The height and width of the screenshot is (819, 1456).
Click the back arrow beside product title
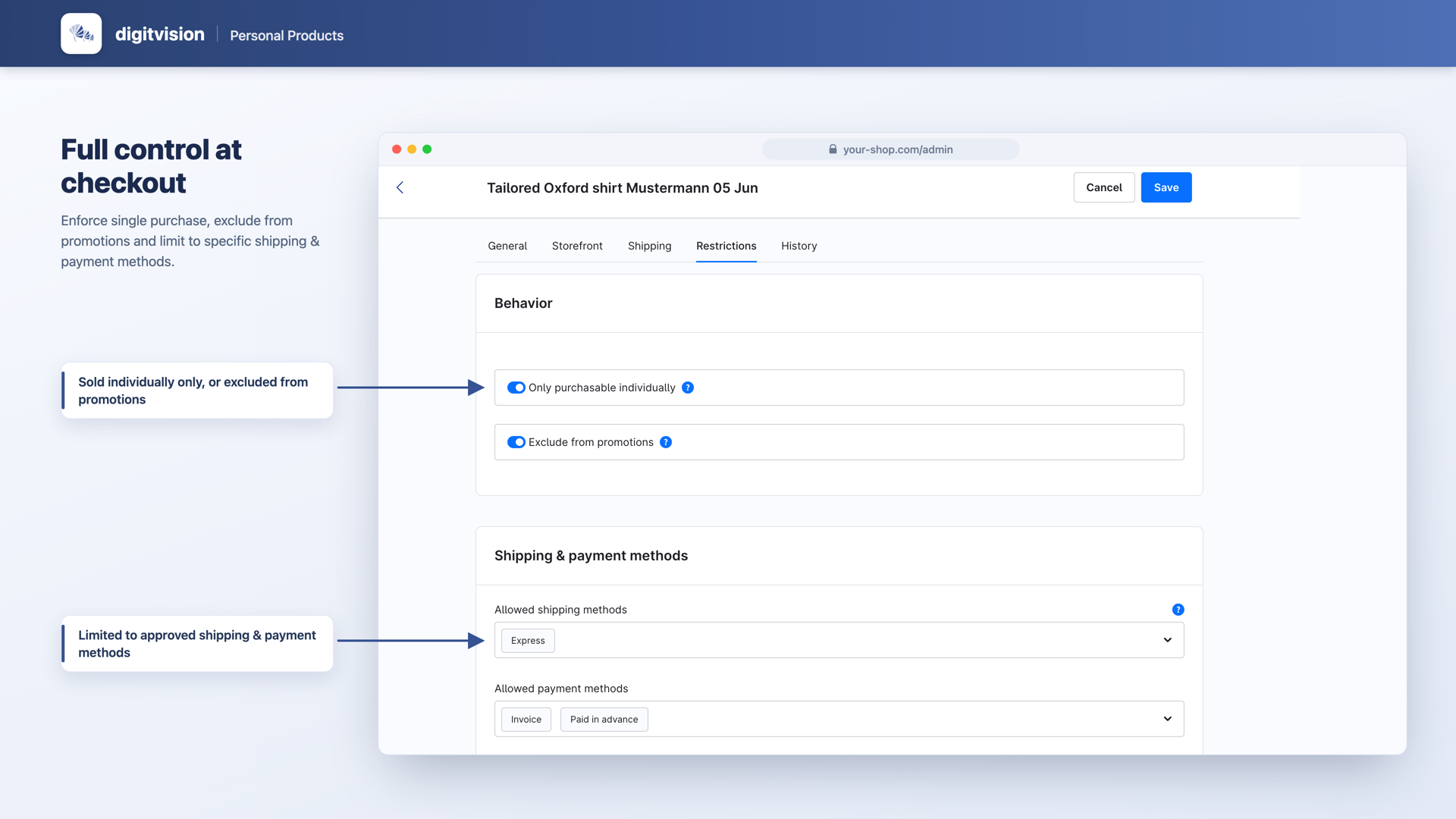coord(400,187)
